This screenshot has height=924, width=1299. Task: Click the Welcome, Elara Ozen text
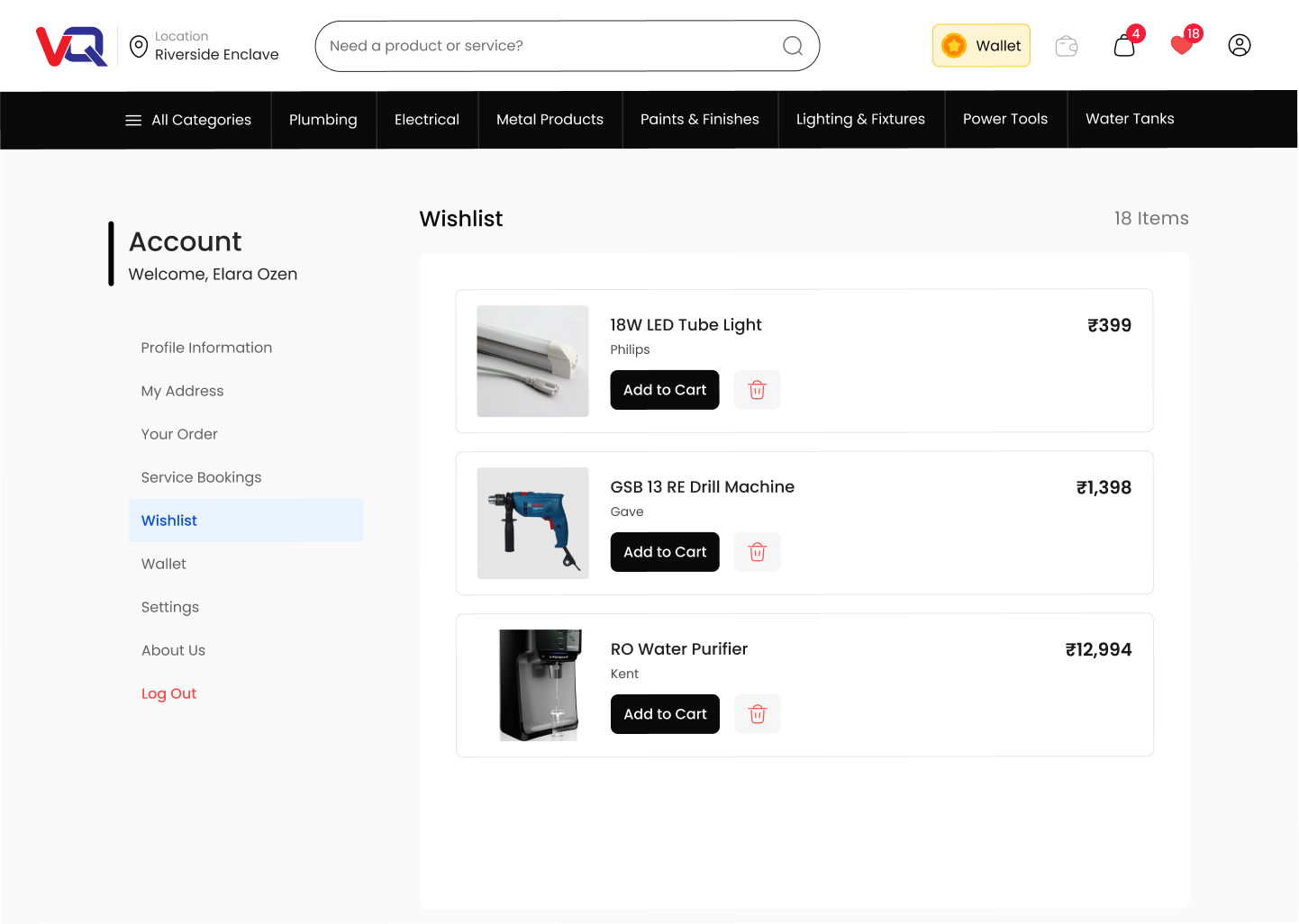213,274
